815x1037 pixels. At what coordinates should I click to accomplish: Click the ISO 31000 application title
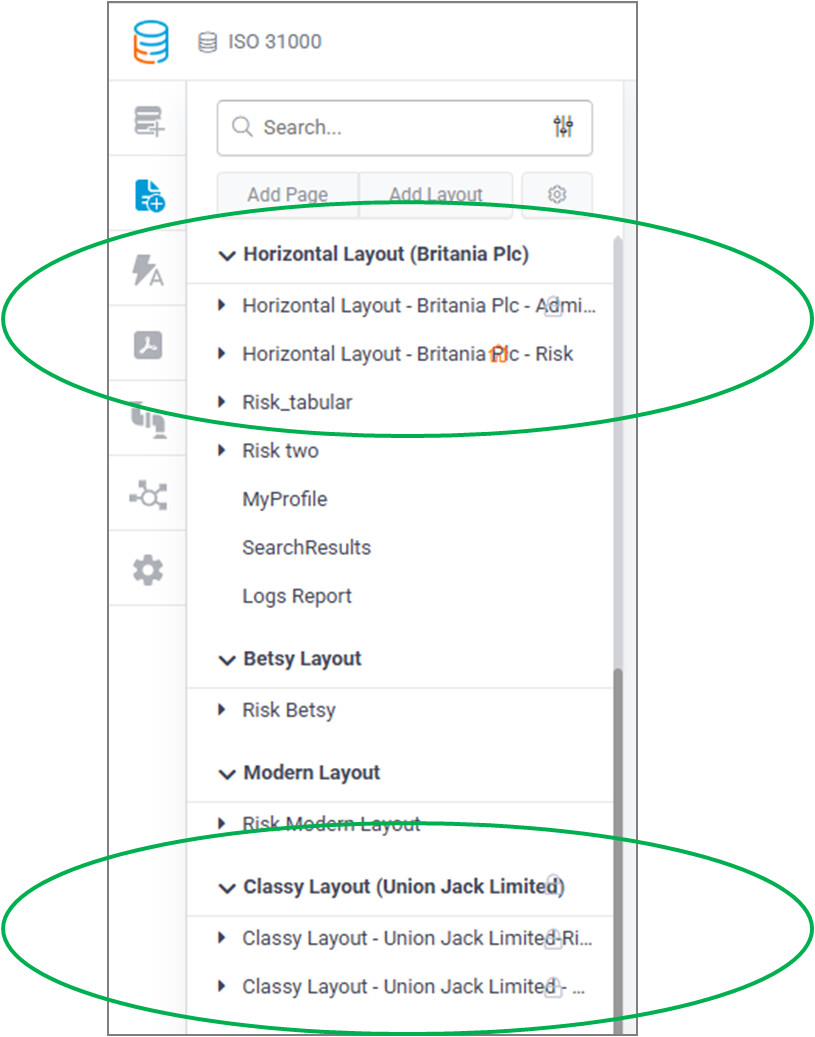pos(275,42)
